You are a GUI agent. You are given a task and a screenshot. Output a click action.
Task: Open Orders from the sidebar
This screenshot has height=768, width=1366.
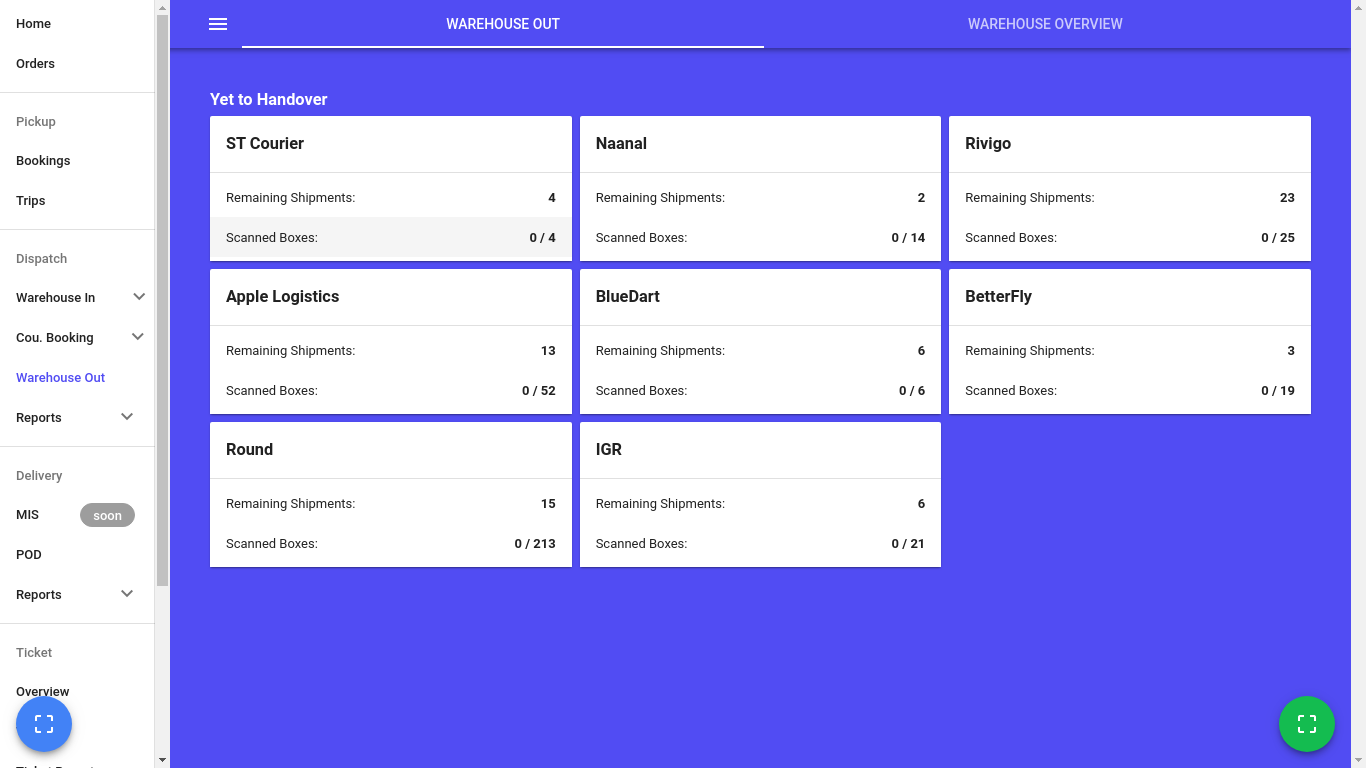(x=36, y=64)
